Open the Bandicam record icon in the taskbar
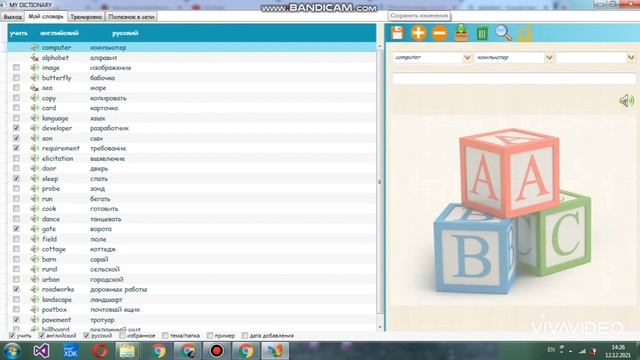640x360 pixels. 217,351
